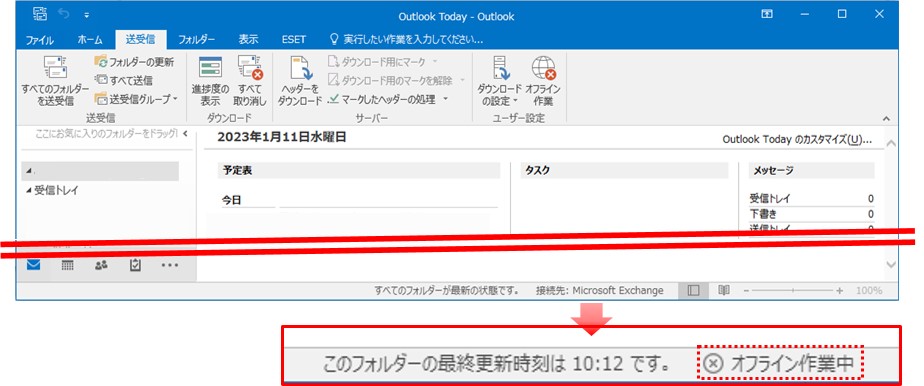Viewport: 924px width, 386px height.
Task: Switch to the ホーム tab
Action: pyautogui.click(x=90, y=39)
